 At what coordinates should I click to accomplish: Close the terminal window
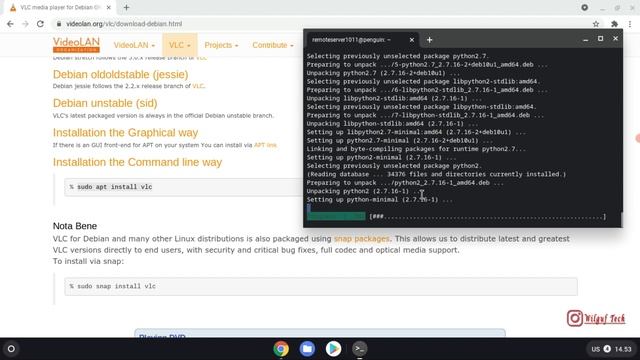[616, 39]
